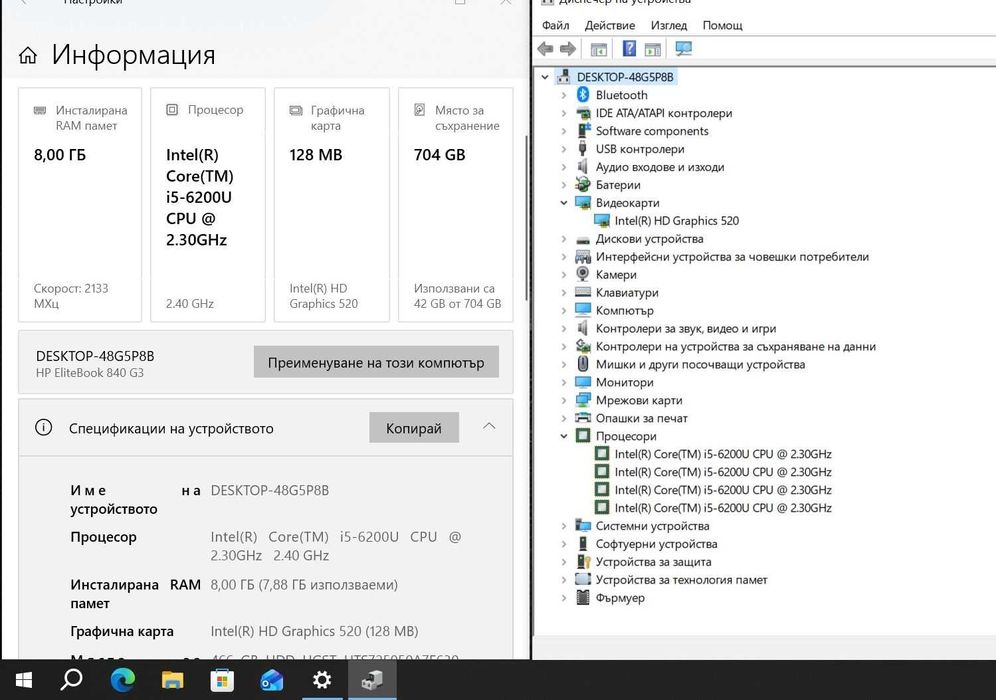Click the info icon beside Спецификации на устройството
The image size is (996, 700).
(43, 427)
